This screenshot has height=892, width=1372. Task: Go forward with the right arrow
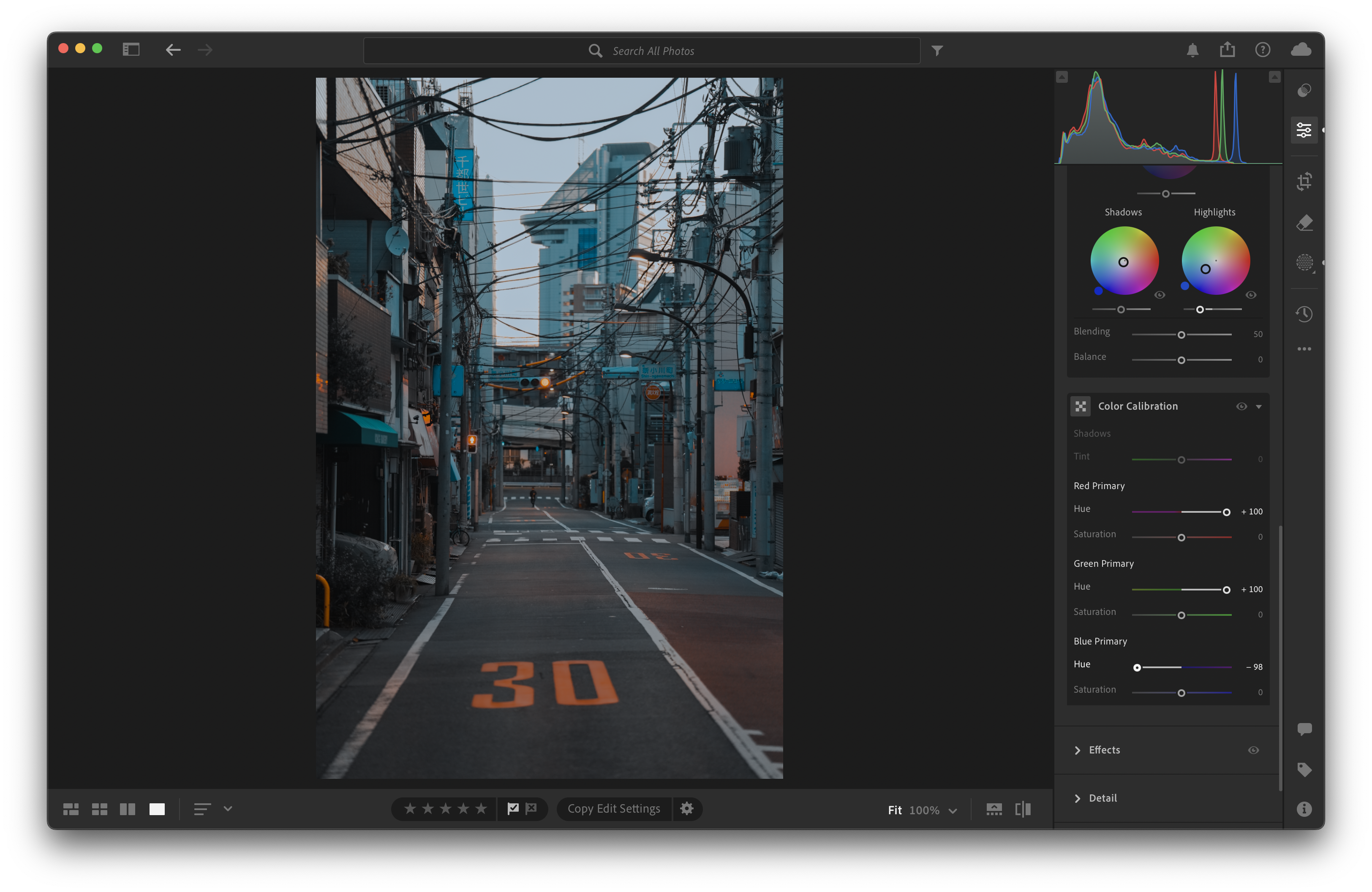click(x=205, y=50)
